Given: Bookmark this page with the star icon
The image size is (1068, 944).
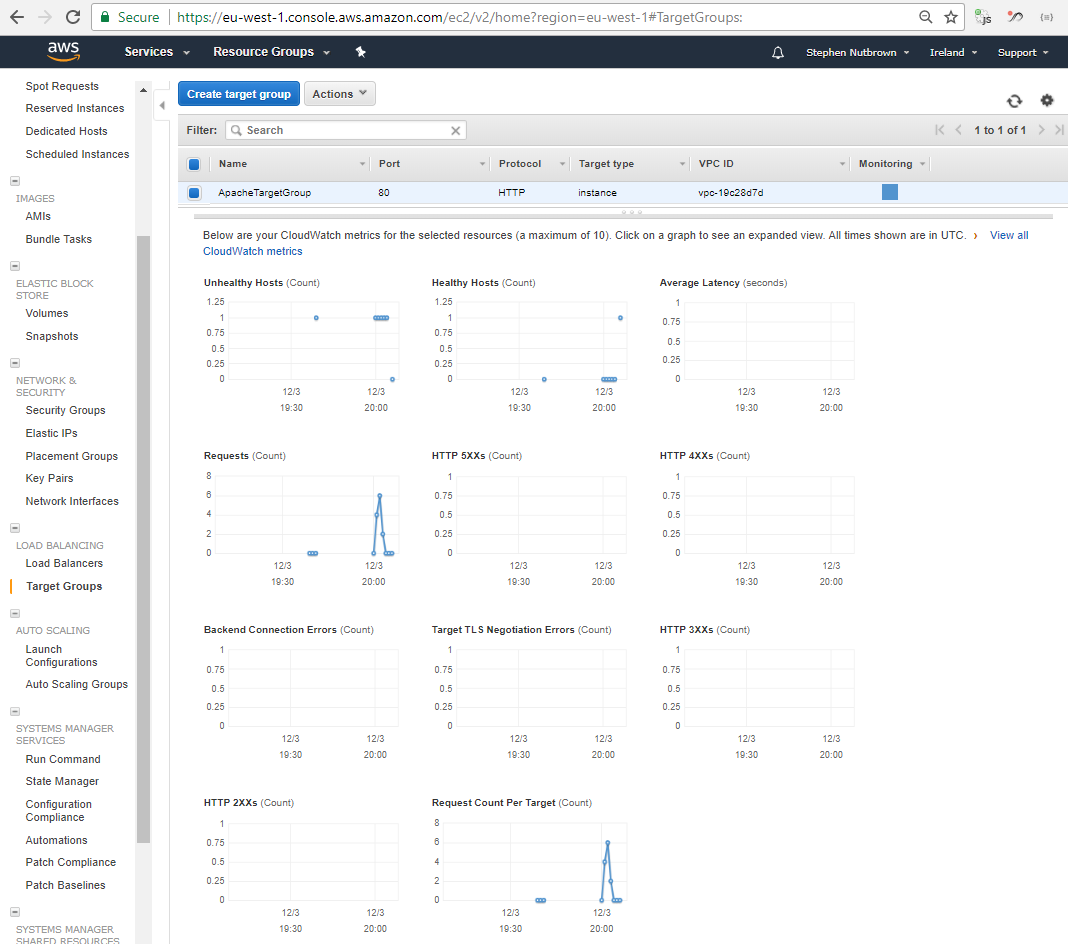Looking at the screenshot, I should click(x=951, y=17).
